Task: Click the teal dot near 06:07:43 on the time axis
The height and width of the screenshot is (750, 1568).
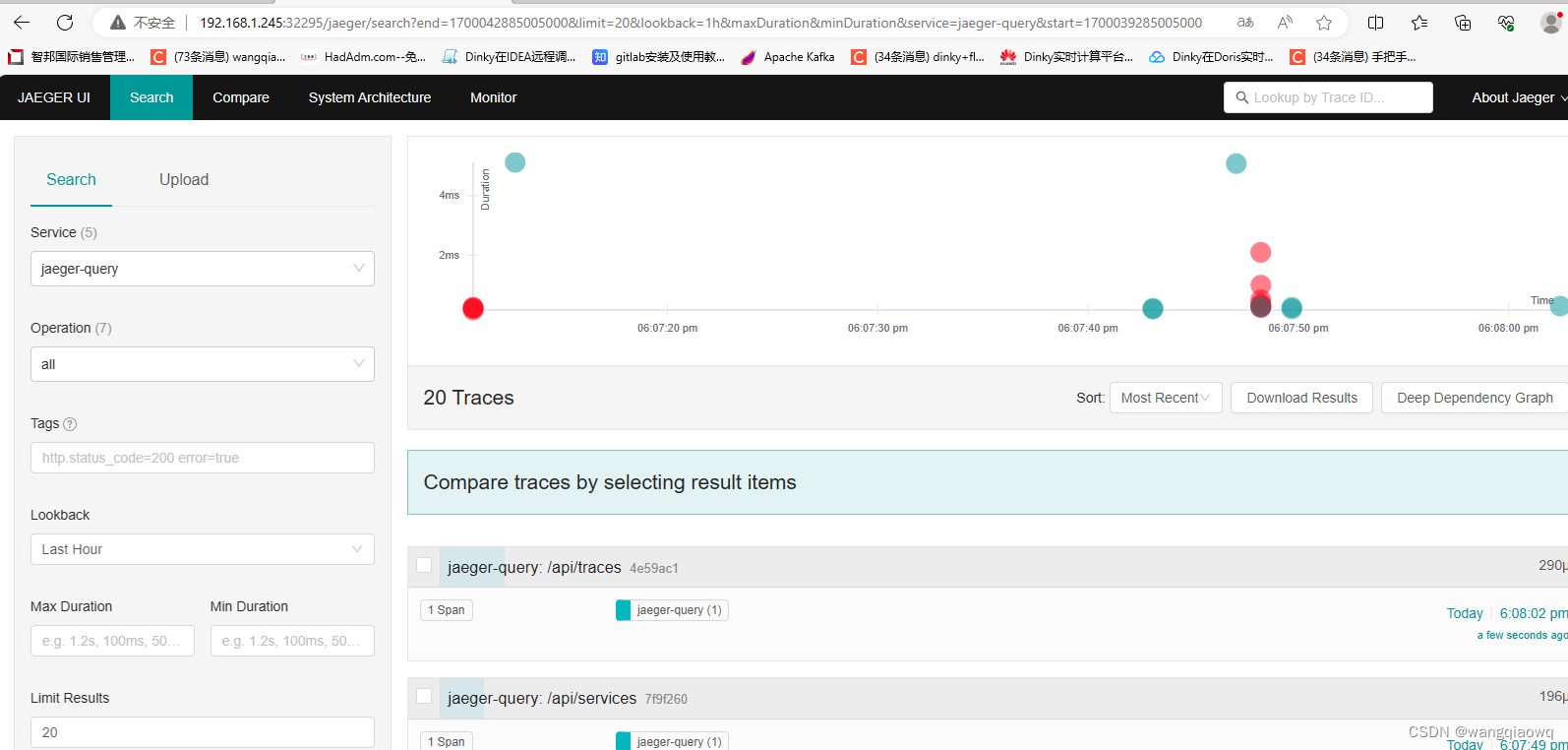Action: pyautogui.click(x=1153, y=309)
